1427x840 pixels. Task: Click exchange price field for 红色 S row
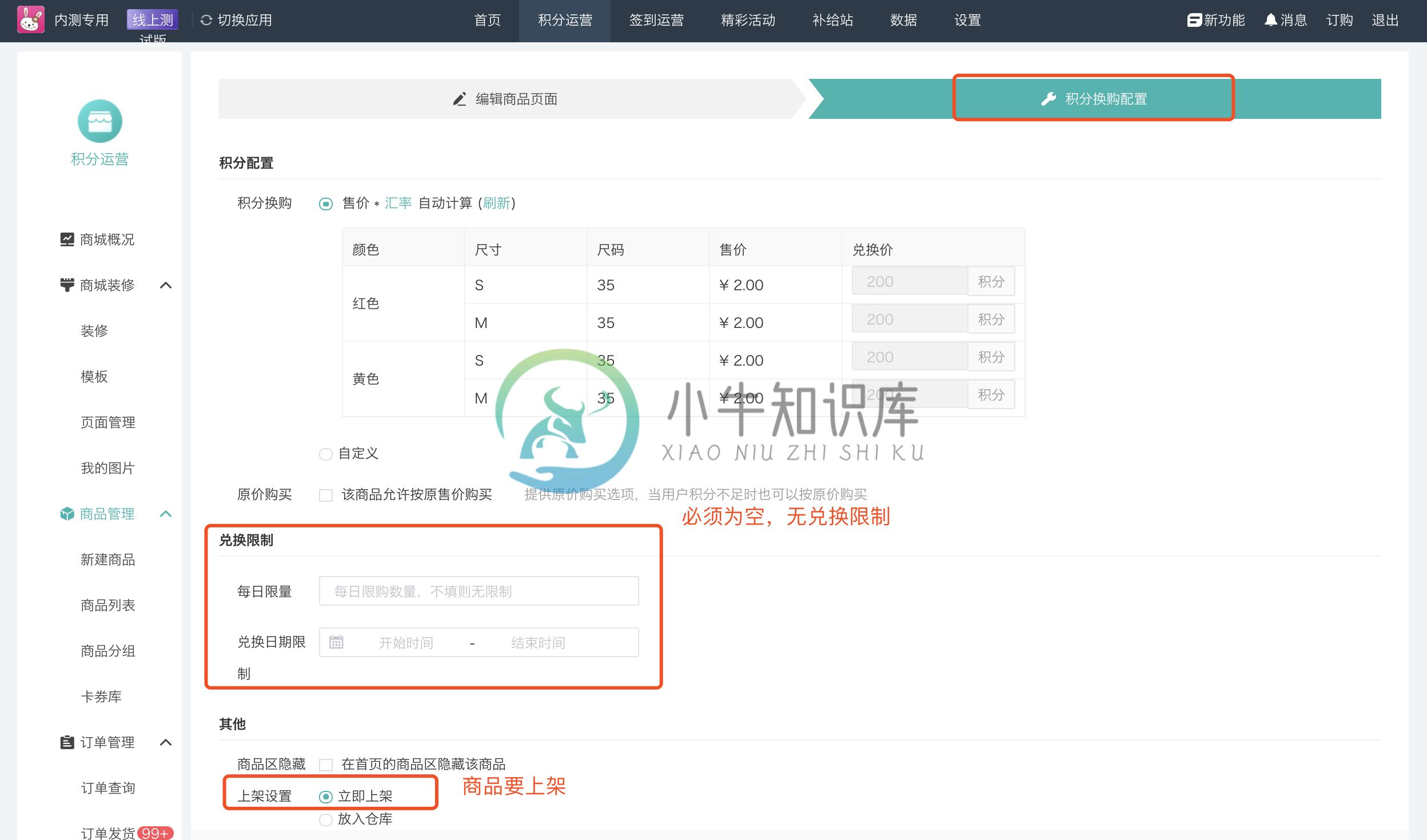[910, 281]
